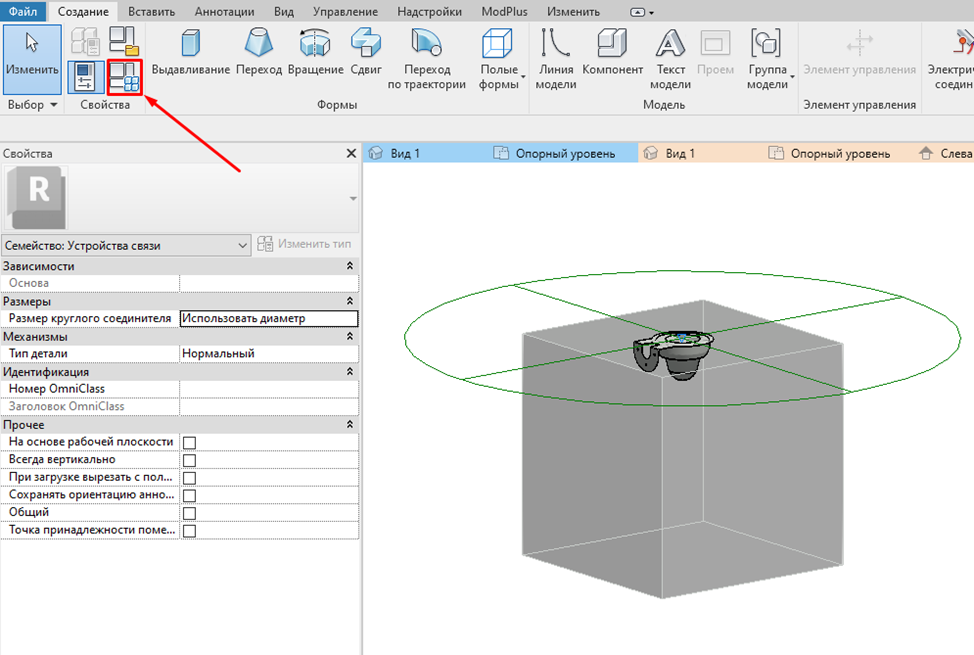The height and width of the screenshot is (655, 974).
Task: Toggle the Всегда вертикально checkbox
Action: (x=189, y=460)
